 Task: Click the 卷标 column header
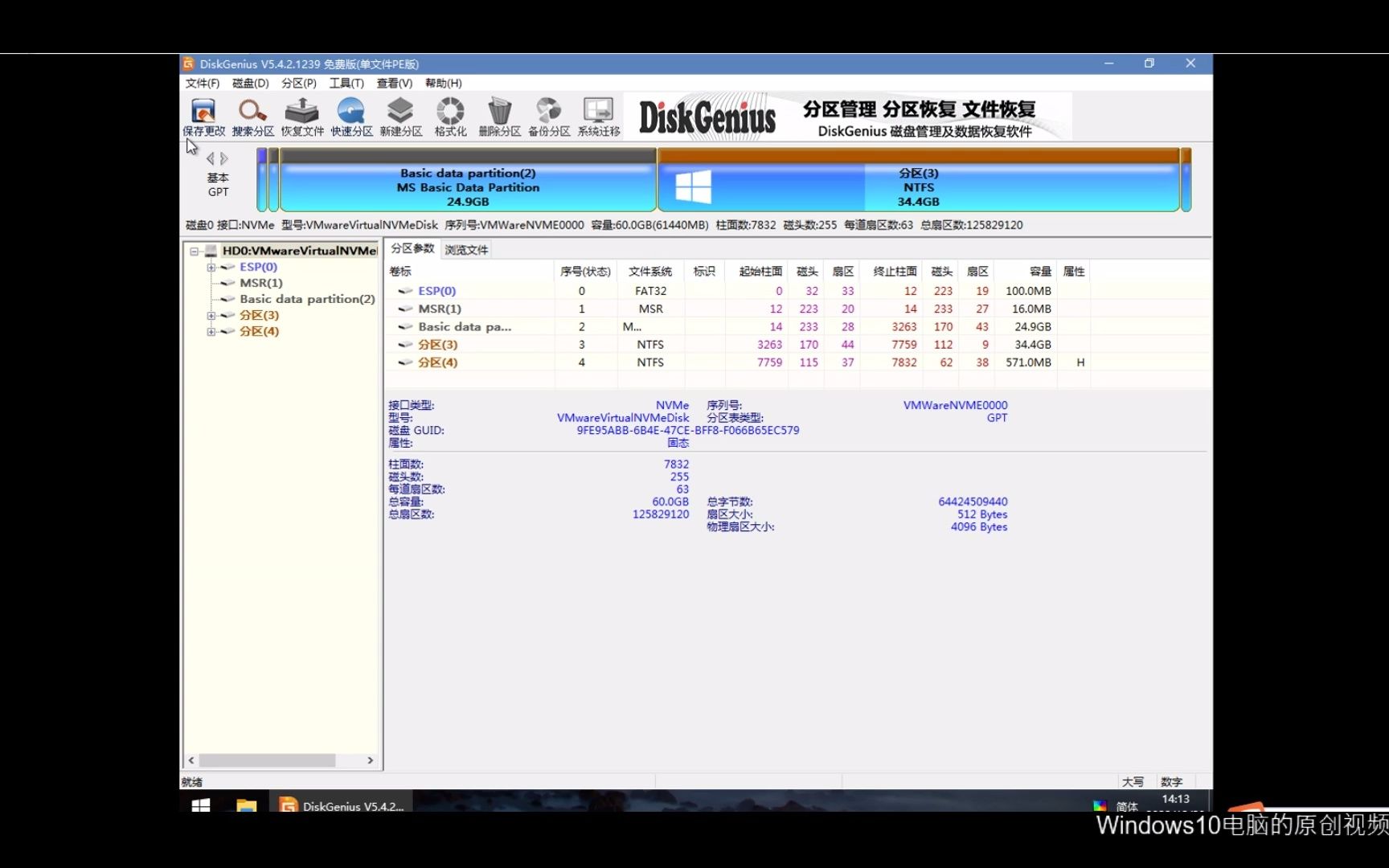(x=470, y=271)
